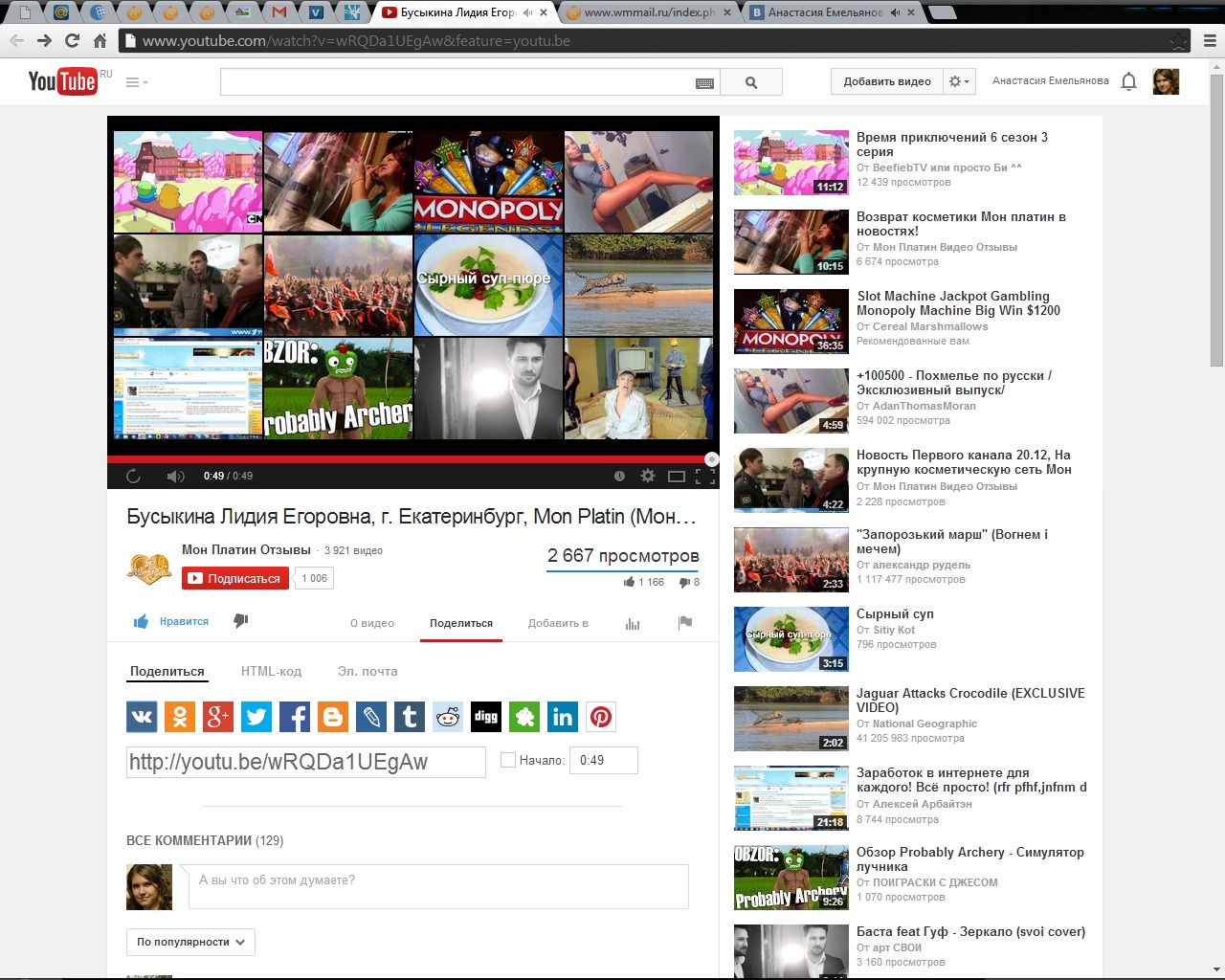Open Время приключений 6 сезон thumbnail
The height and width of the screenshot is (980, 1225).
791,163
